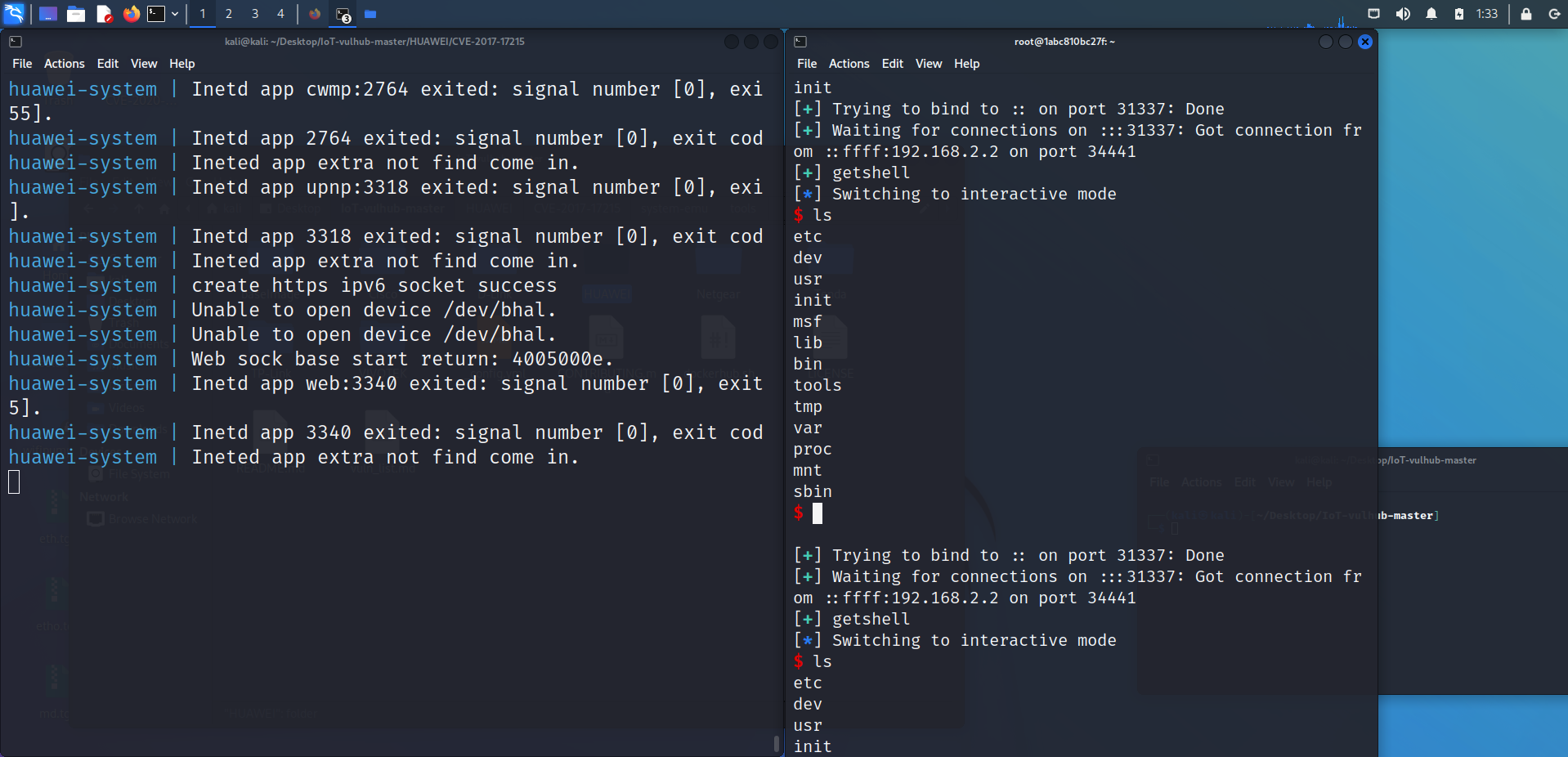Open the Kali applications menu icon

pos(15,14)
